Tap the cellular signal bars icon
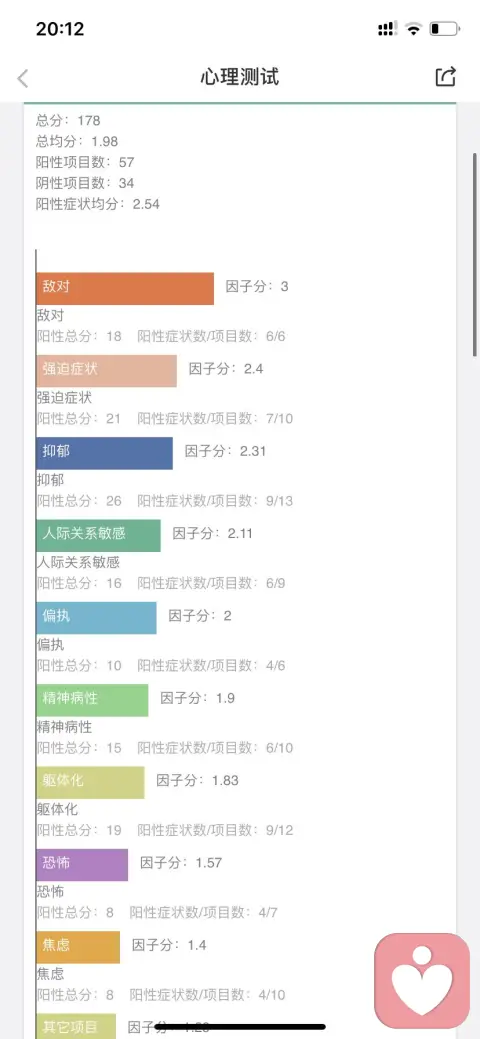The width and height of the screenshot is (480, 1039). [x=387, y=28]
